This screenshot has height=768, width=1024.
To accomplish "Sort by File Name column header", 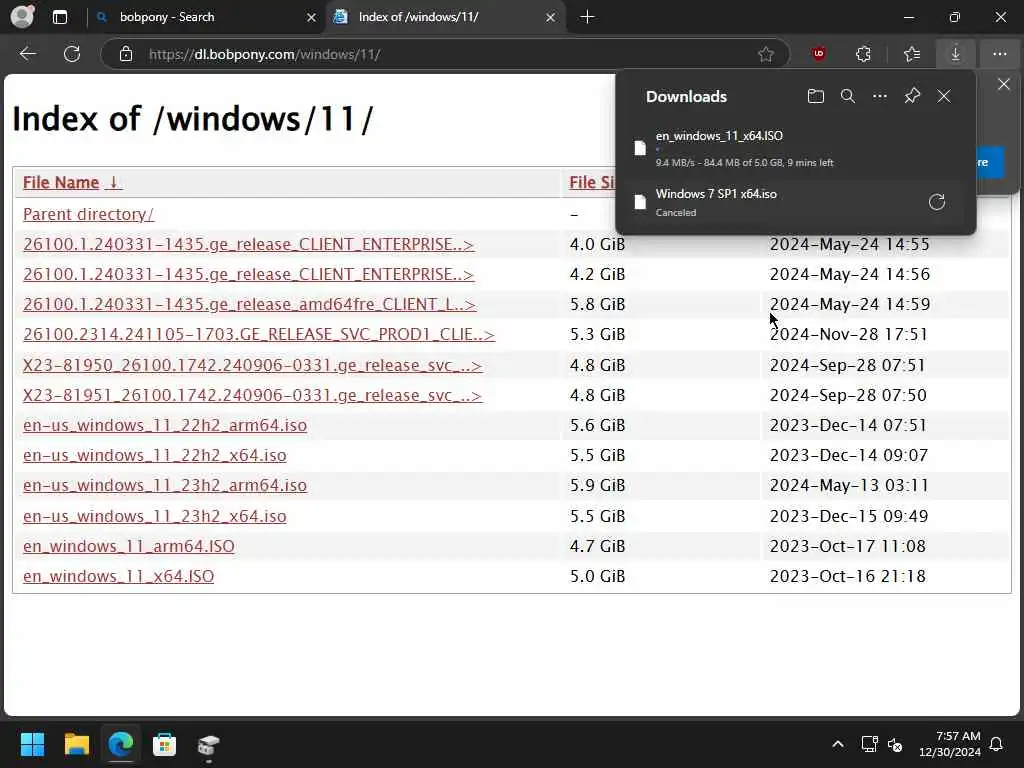I will tap(72, 182).
